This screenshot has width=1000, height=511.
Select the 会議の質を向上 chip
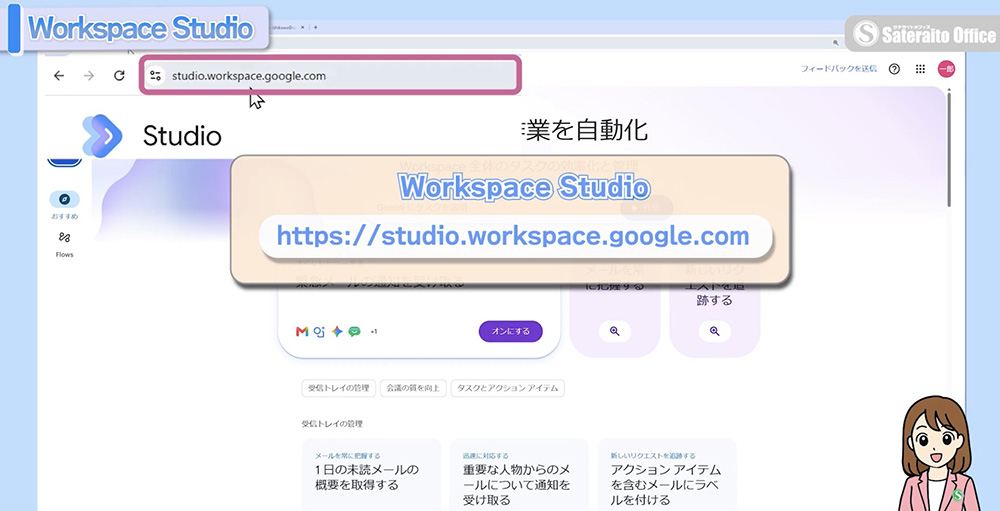(413, 388)
